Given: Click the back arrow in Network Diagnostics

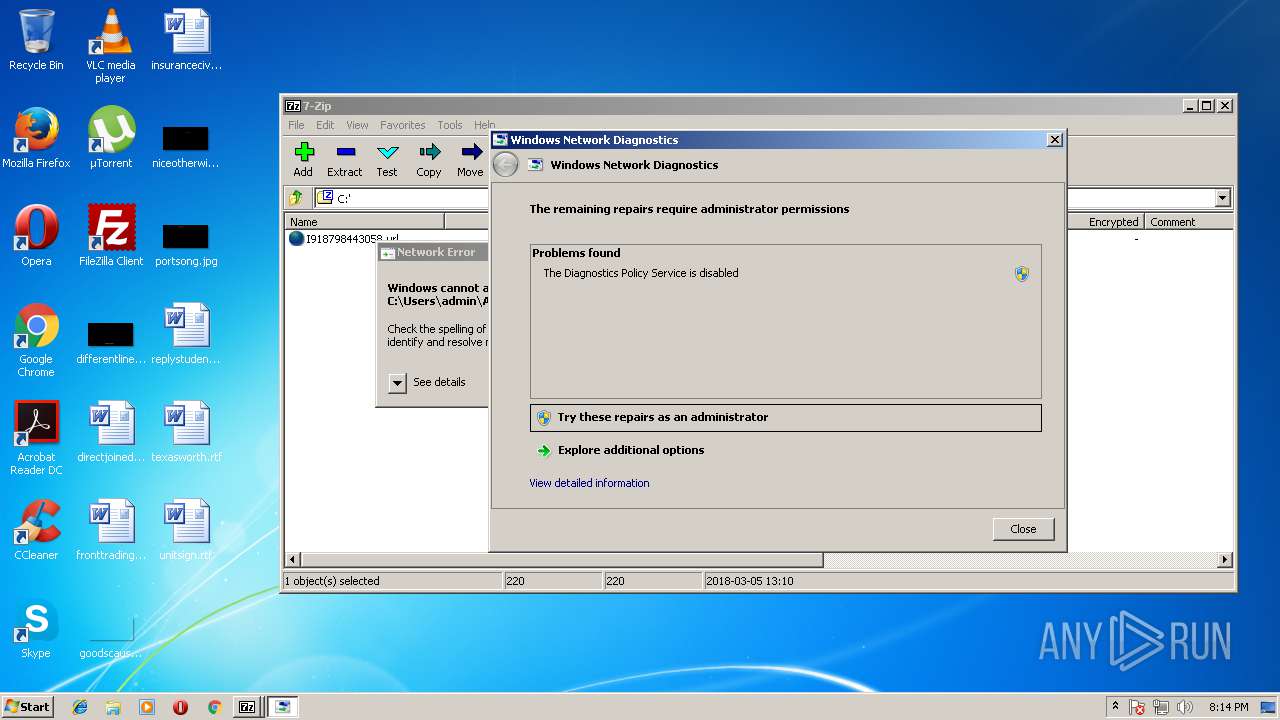Looking at the screenshot, I should [x=506, y=165].
